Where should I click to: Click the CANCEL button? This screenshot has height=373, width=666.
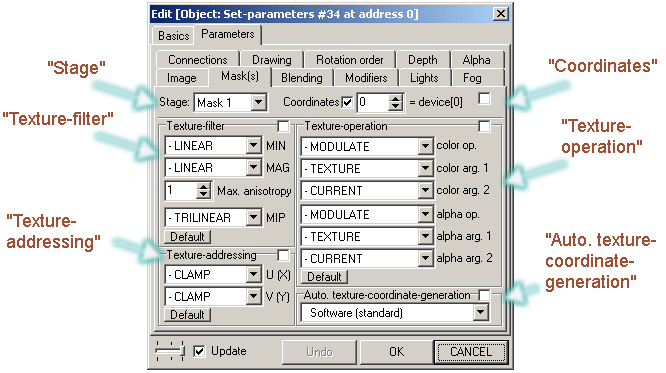click(x=471, y=352)
